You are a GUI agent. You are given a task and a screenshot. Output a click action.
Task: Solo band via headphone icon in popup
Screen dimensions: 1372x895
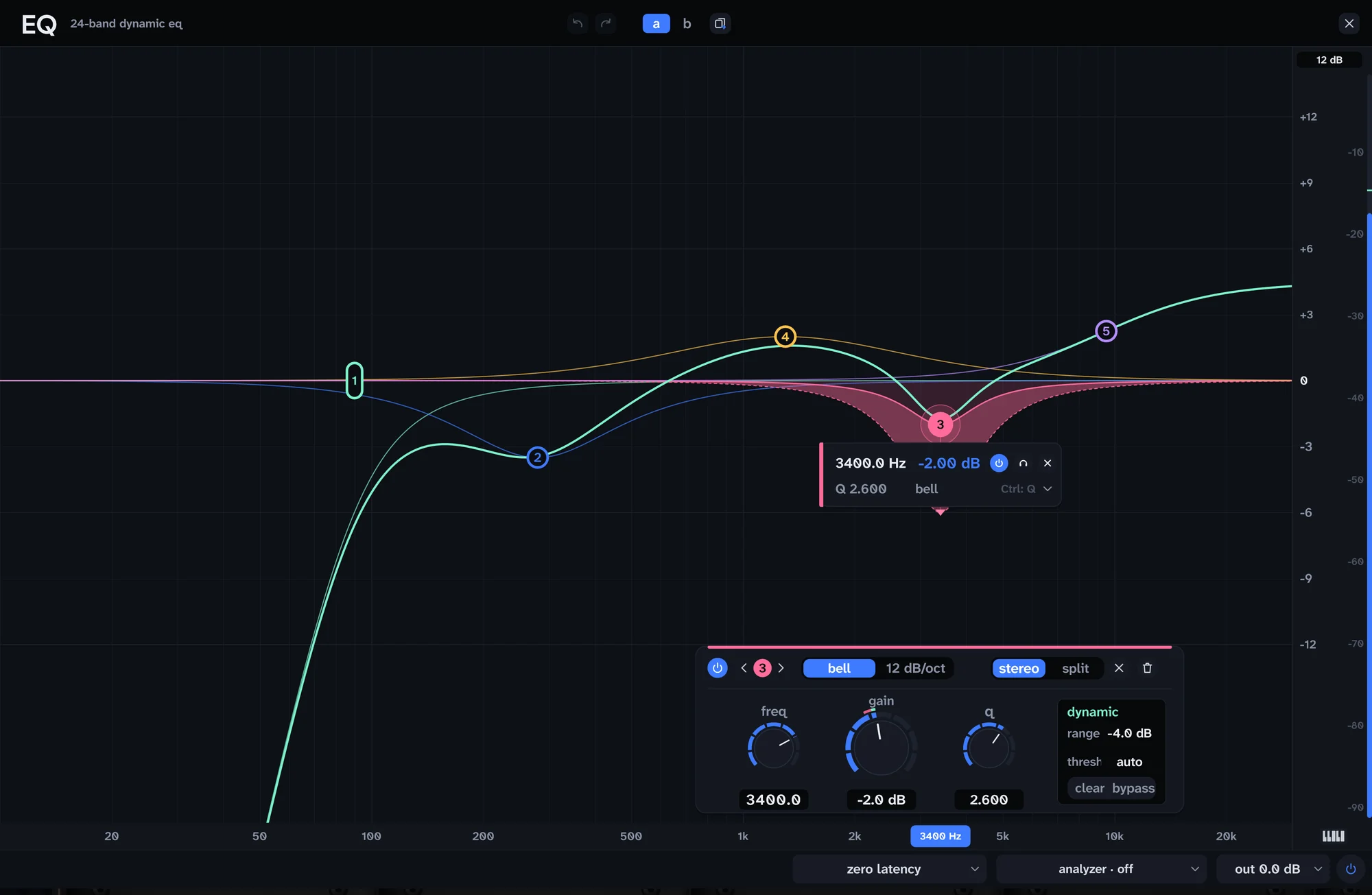(x=1023, y=463)
